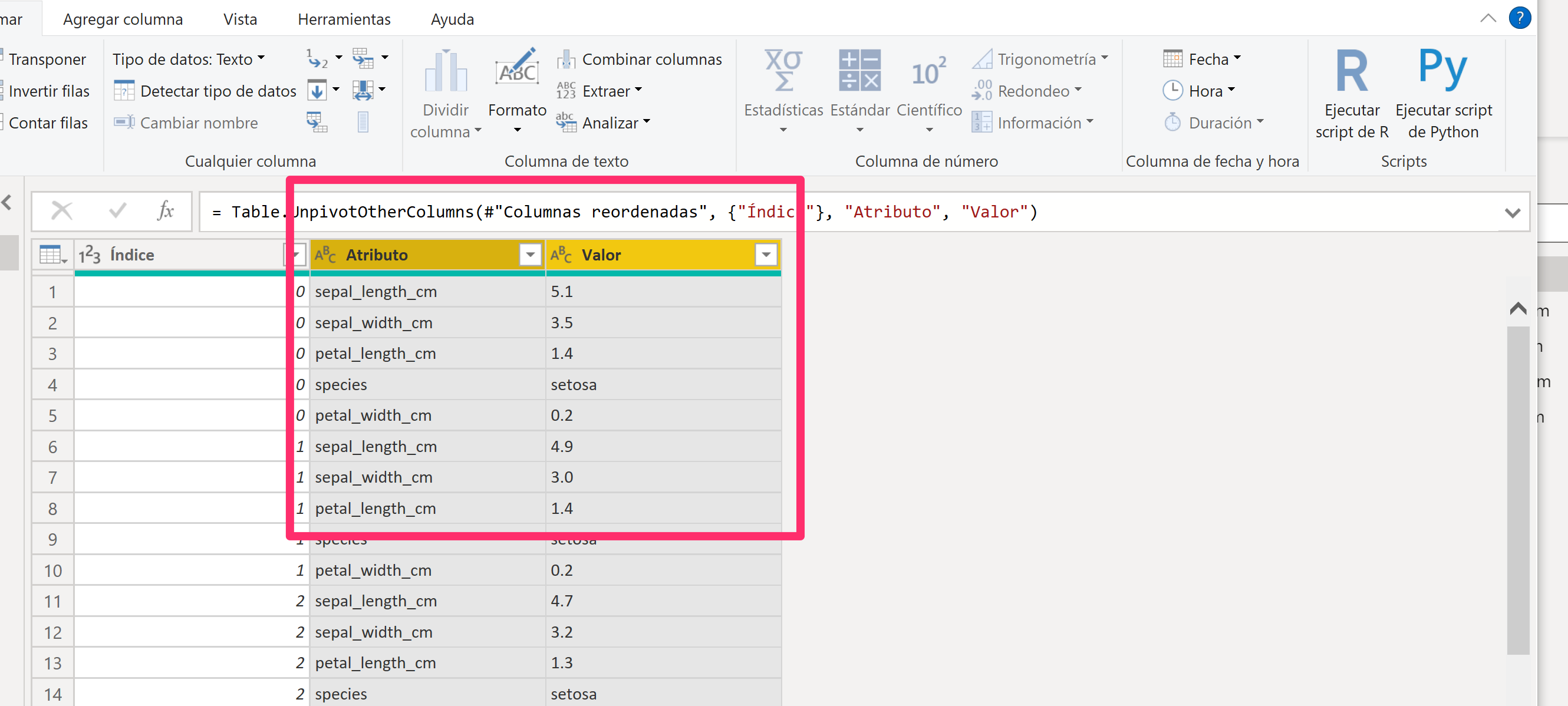Image resolution: width=1568 pixels, height=706 pixels.
Task: Click 'petal_width_cm' cell in row 10
Action: click(428, 570)
